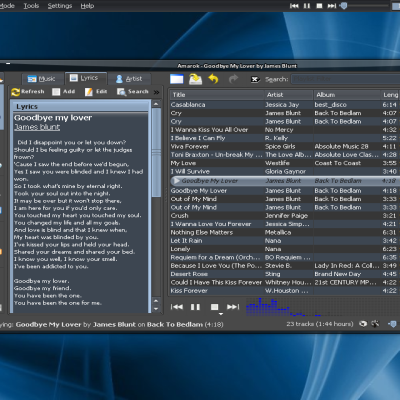Go to next track in playlist controls
The width and height of the screenshot is (400, 400).
[233, 307]
